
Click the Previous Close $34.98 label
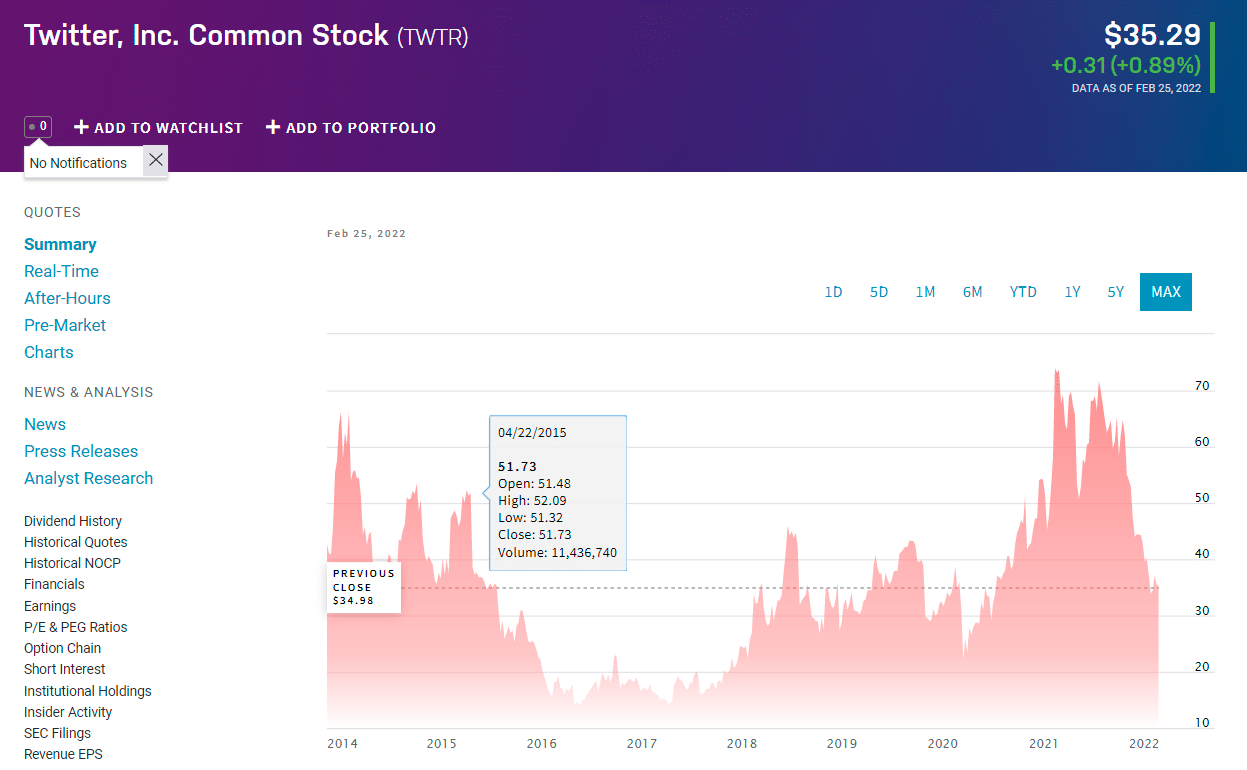pos(364,587)
